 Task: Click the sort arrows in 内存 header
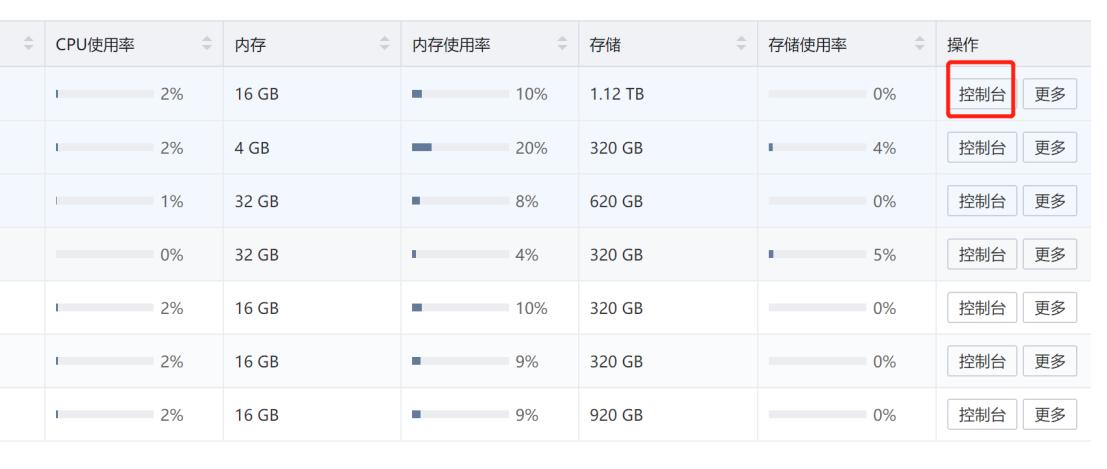pos(385,44)
